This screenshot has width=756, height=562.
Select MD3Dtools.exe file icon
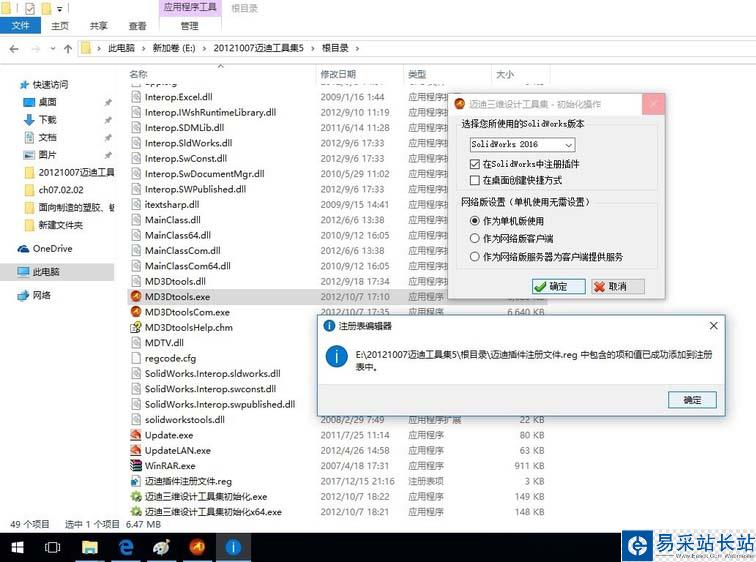[x=136, y=296]
